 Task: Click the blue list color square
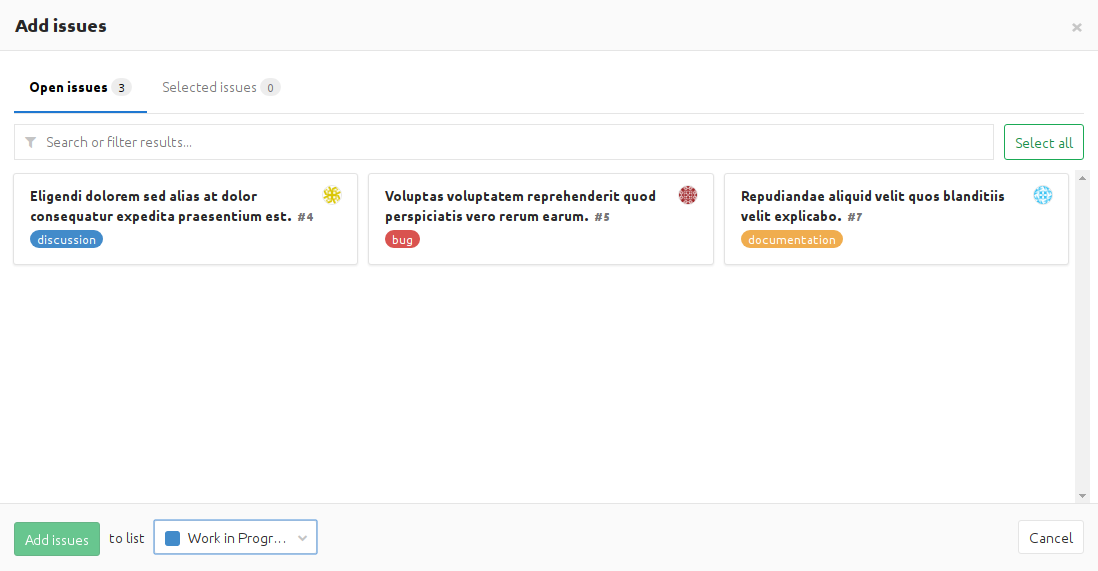[x=172, y=538]
